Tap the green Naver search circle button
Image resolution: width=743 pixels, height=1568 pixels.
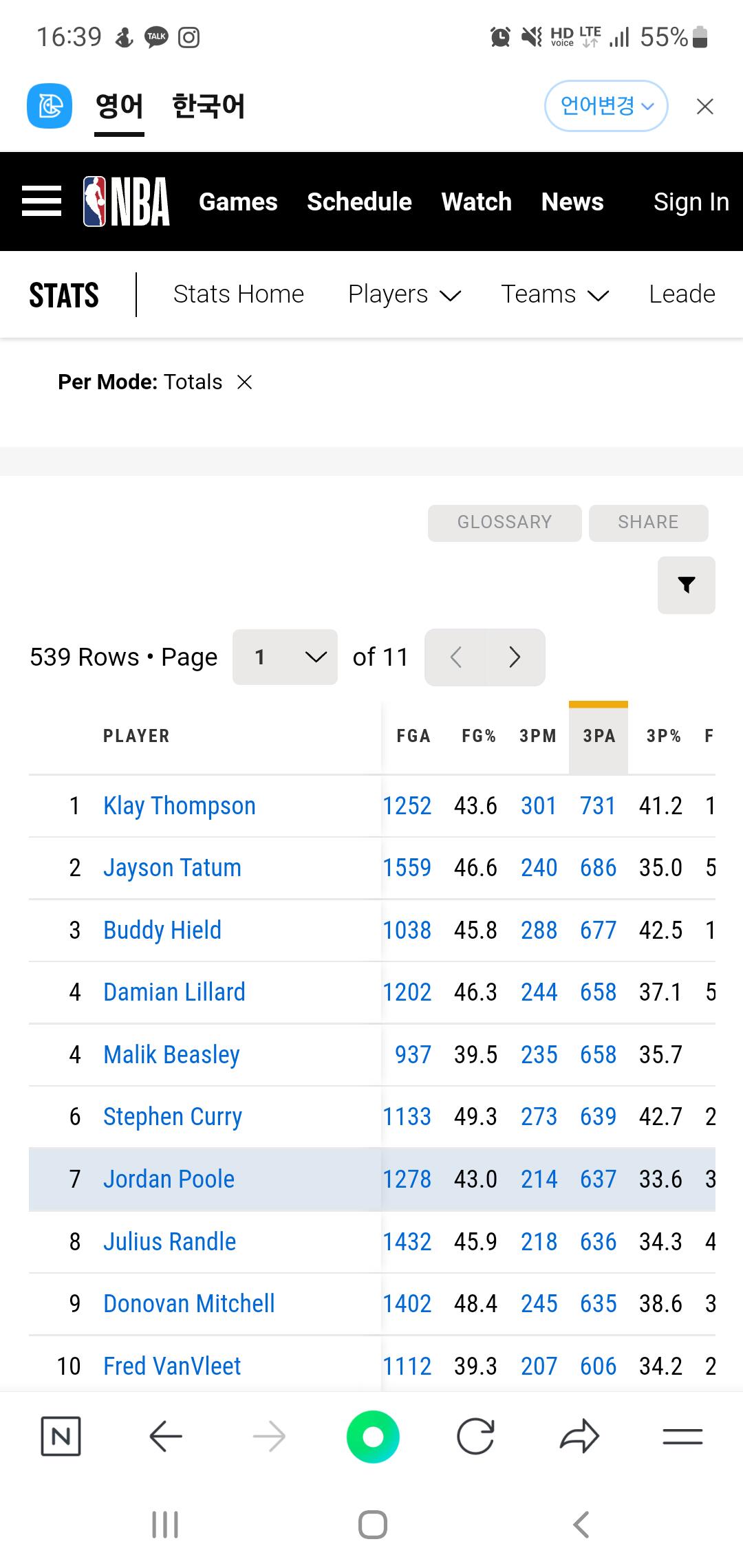pos(373,1437)
